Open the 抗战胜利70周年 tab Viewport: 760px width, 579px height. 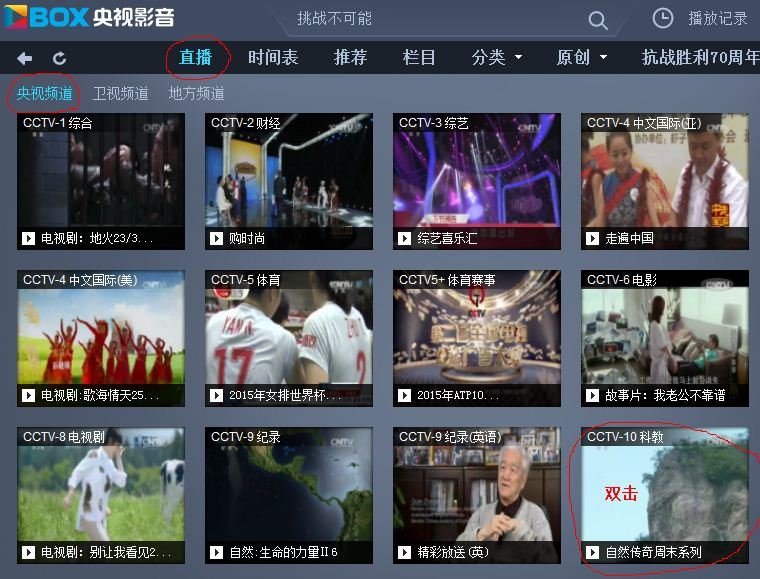pyautogui.click(x=701, y=57)
